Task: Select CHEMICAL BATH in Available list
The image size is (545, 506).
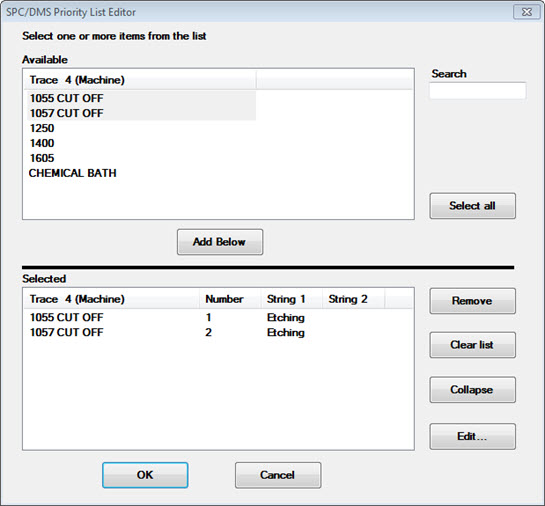Action: point(141,173)
